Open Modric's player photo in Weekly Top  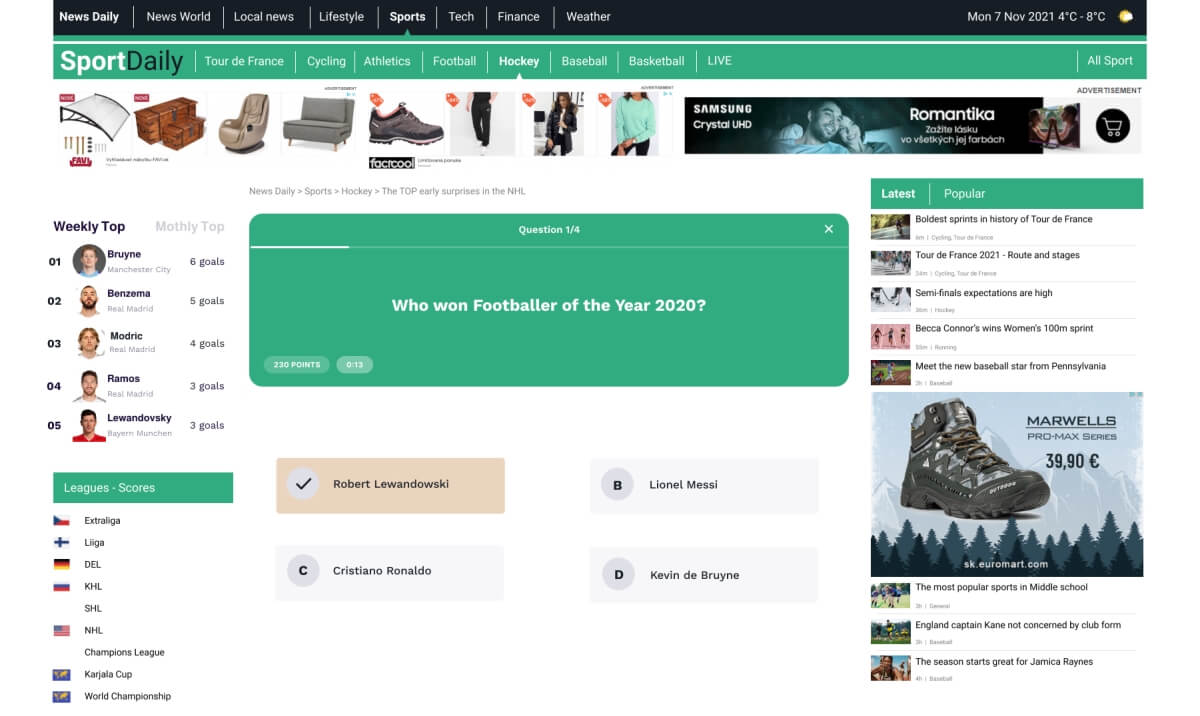(89, 343)
